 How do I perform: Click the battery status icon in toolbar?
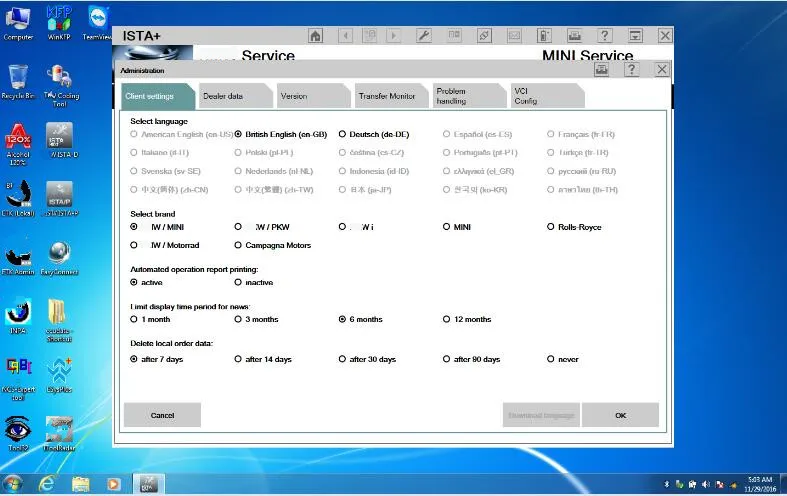pyautogui.click(x=545, y=36)
